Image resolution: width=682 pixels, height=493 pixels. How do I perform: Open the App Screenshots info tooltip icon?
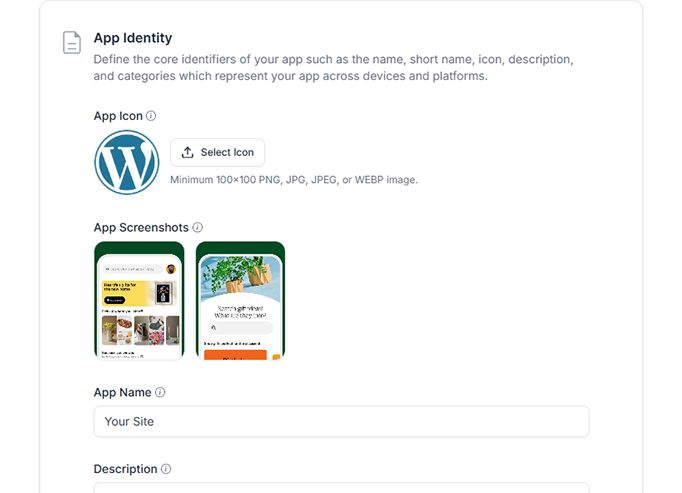point(198,228)
